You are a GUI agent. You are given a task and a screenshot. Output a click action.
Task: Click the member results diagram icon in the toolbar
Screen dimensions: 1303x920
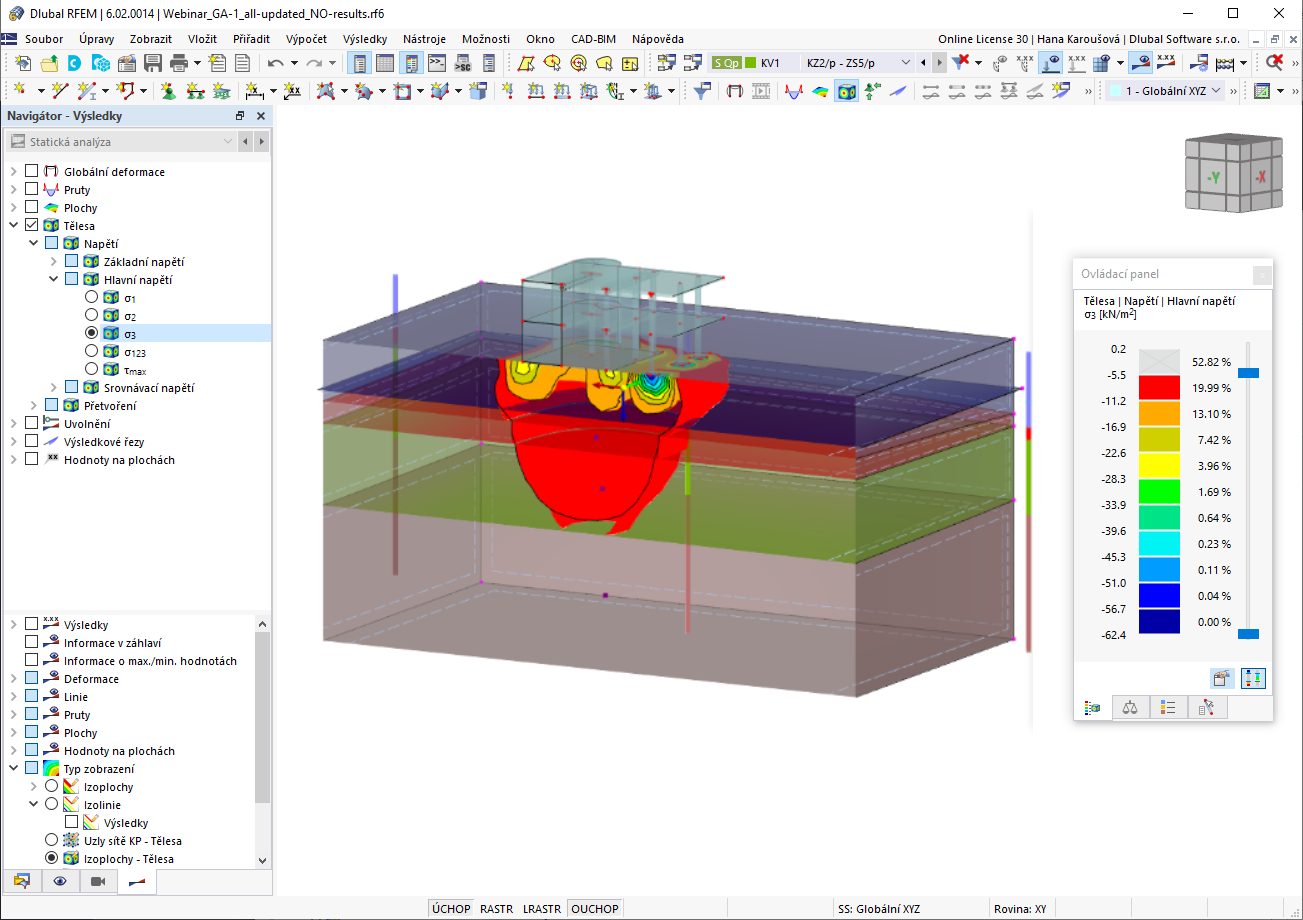[795, 91]
